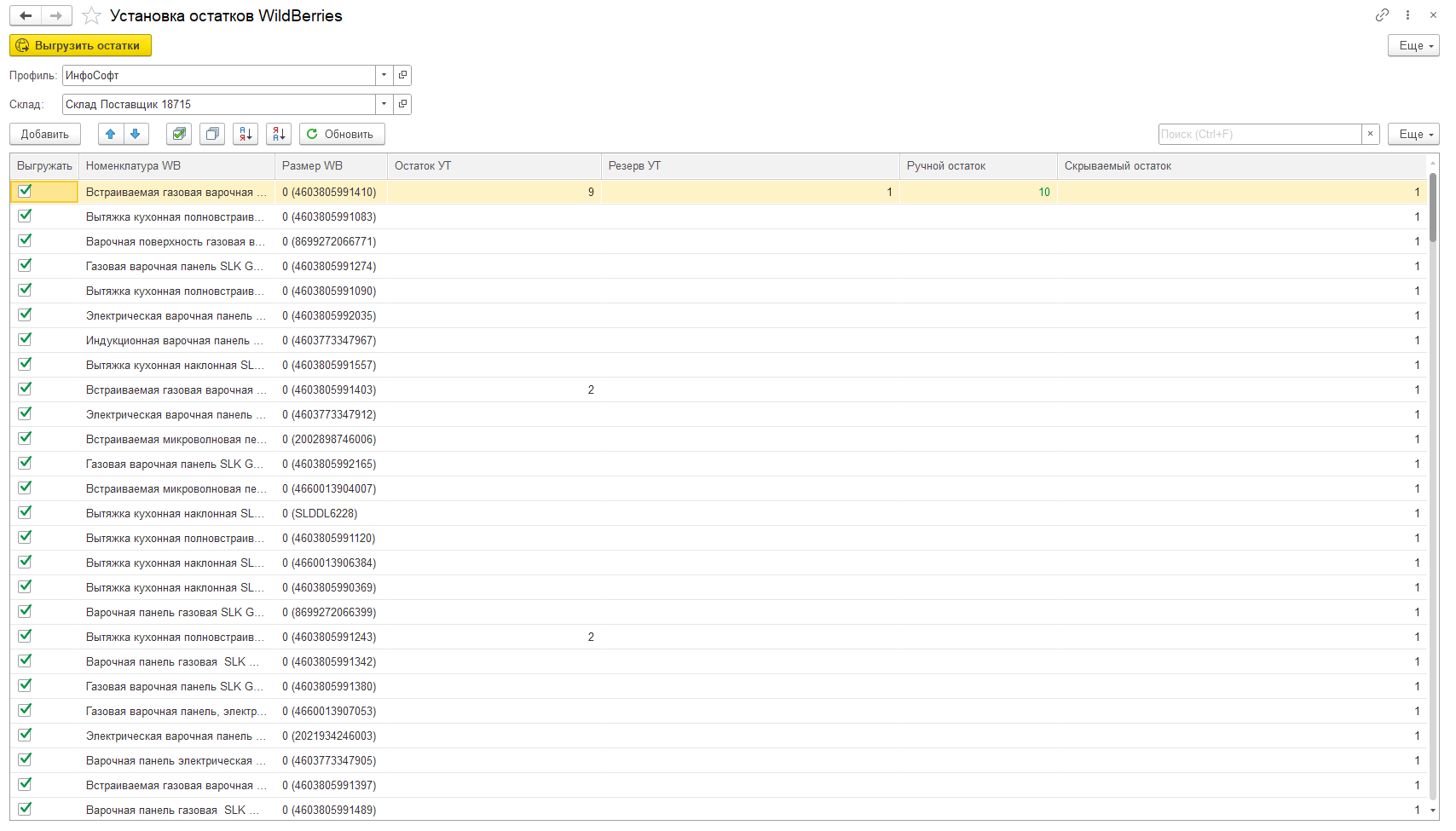Toggle the checkbox for row SLDDL6228
Viewport: 1456px width, 831px height.
tap(25, 512)
